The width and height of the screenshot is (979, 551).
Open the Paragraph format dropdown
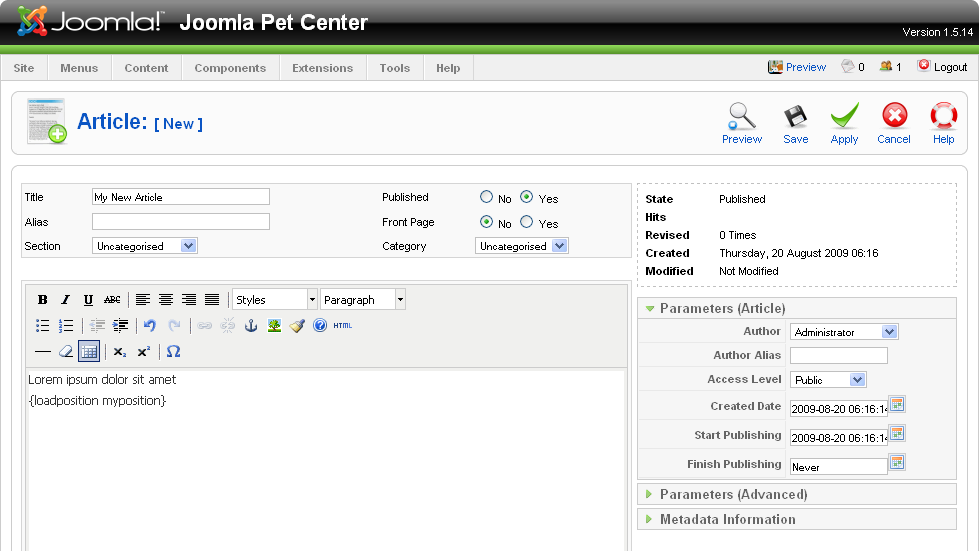coord(363,300)
